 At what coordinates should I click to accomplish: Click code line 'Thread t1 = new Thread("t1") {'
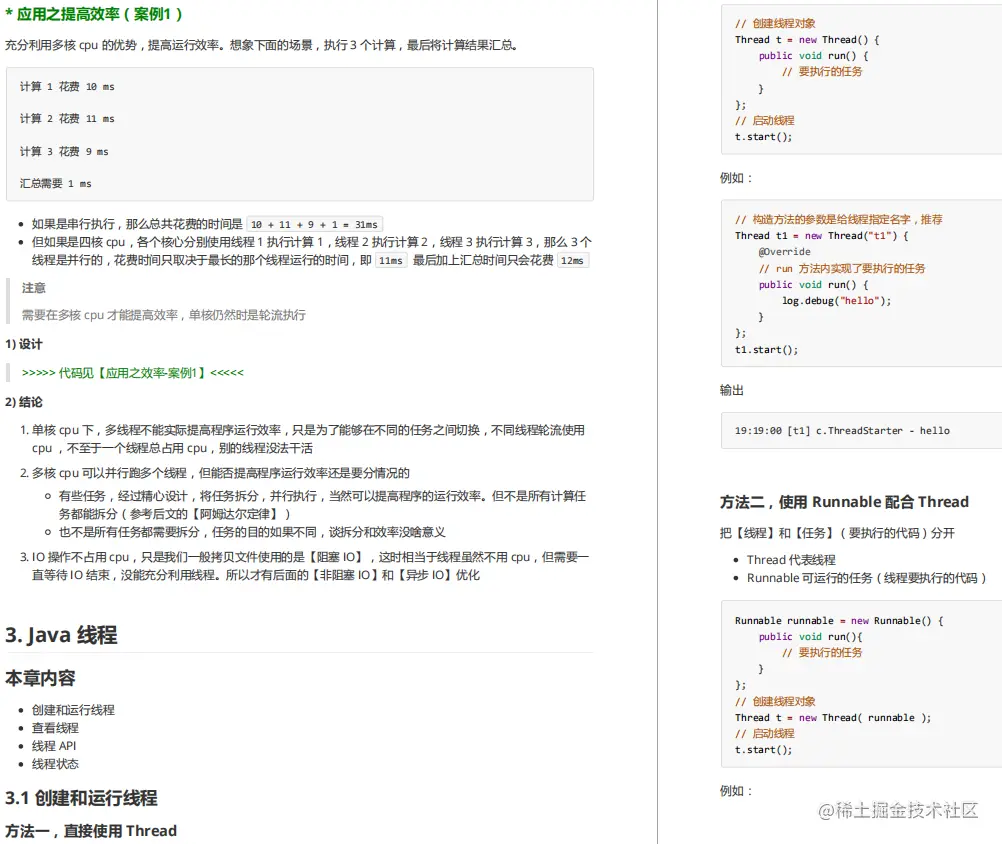pos(822,236)
